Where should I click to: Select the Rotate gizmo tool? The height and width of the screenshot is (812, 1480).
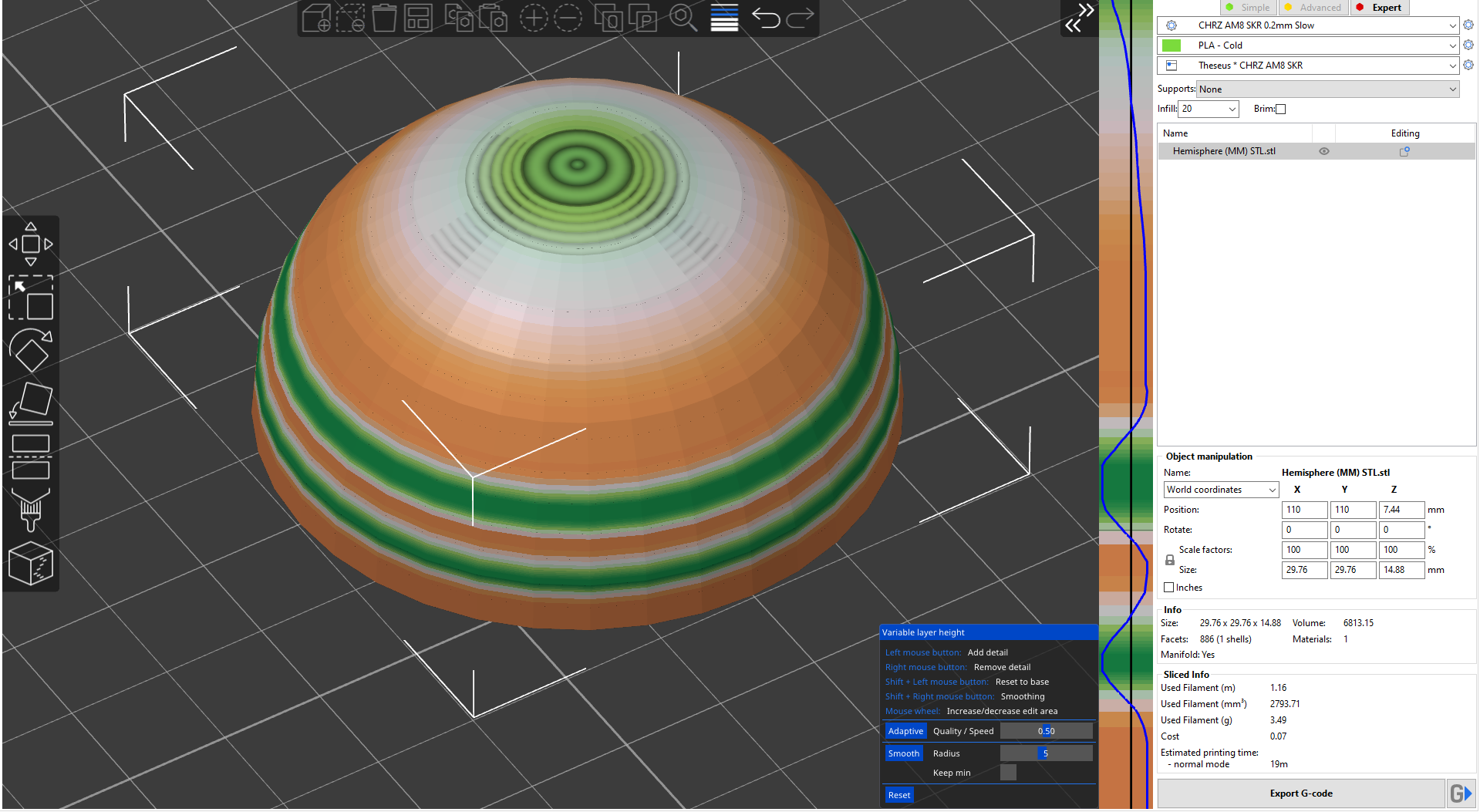point(31,351)
